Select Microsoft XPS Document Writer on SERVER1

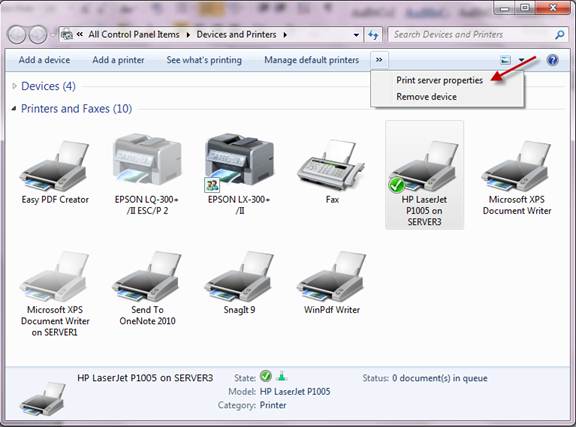point(55,293)
